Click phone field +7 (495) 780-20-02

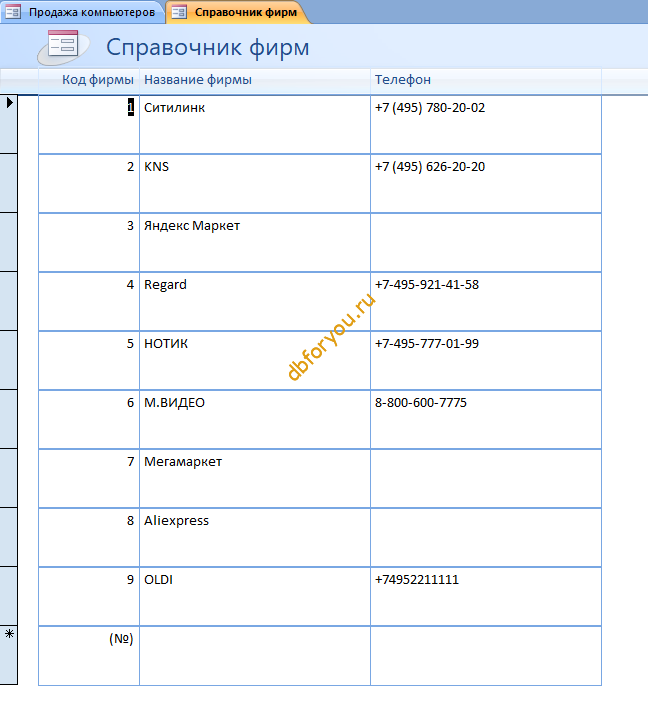coord(486,124)
